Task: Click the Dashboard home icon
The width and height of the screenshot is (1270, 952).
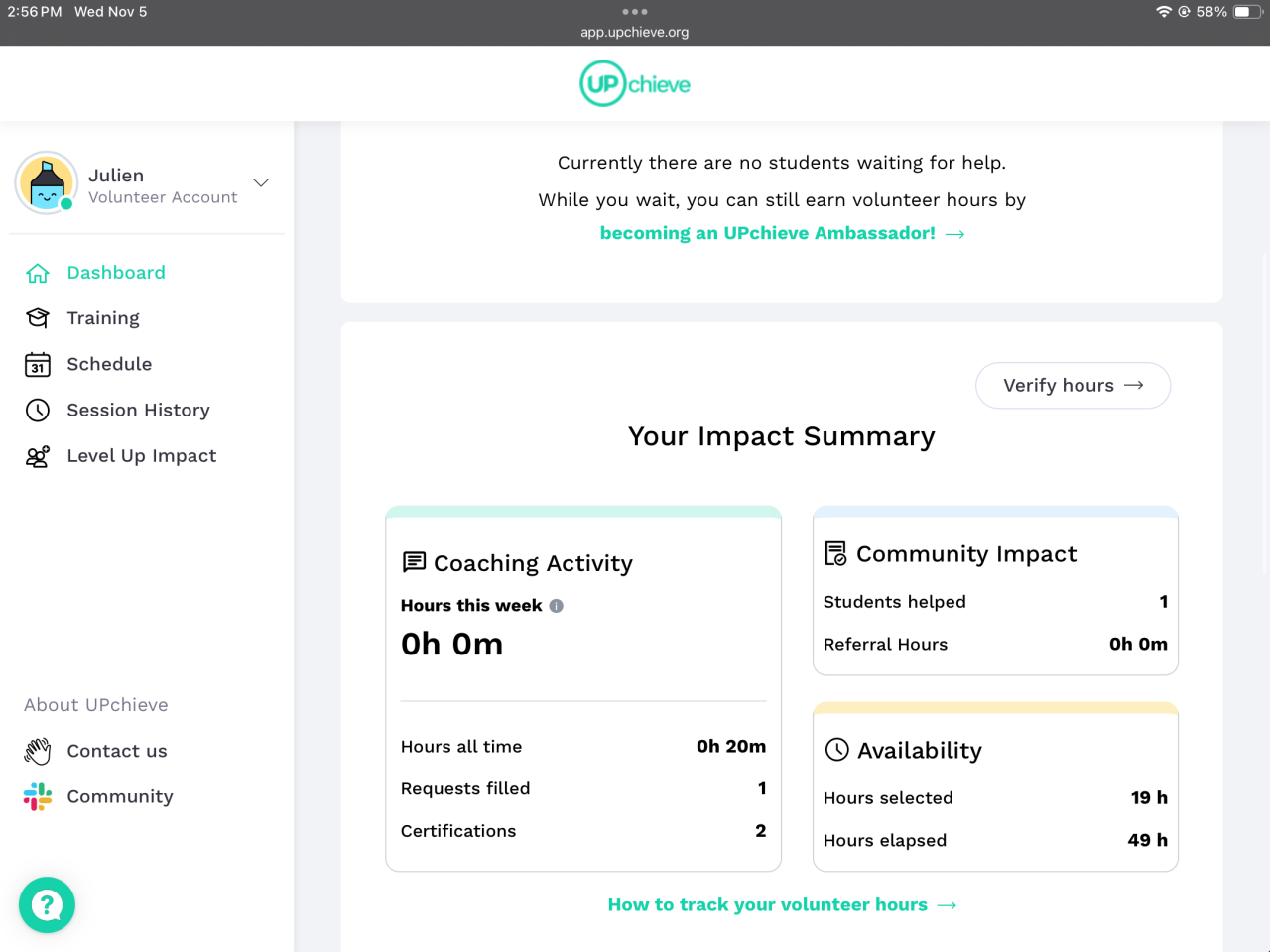Action: [38, 273]
